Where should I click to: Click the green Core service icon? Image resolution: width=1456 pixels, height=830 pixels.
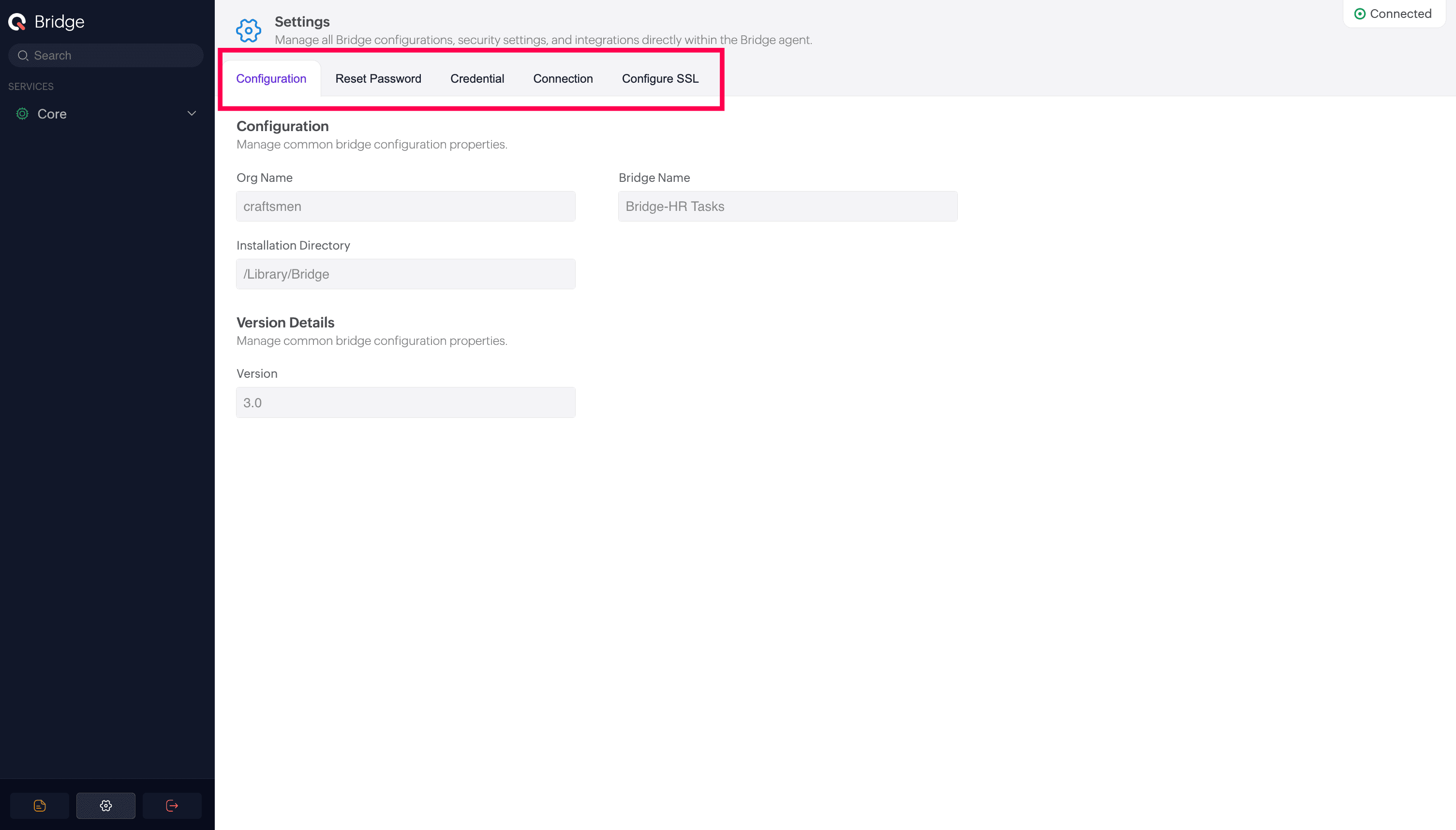pos(22,114)
